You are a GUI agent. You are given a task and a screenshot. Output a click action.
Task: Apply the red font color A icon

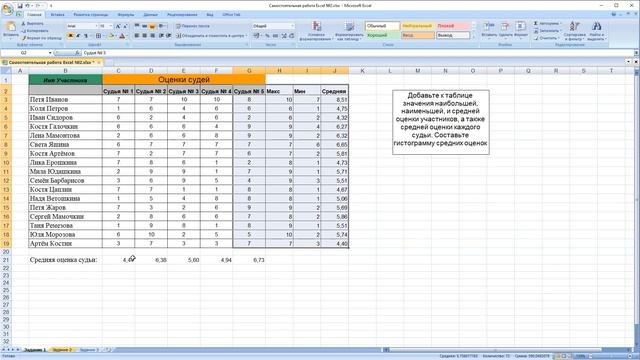[122, 36]
